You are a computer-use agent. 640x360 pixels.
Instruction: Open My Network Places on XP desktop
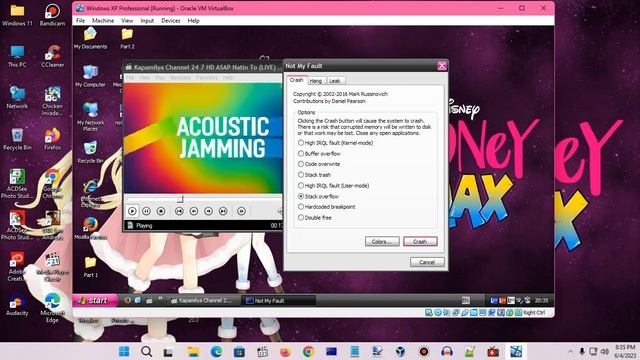[x=90, y=117]
